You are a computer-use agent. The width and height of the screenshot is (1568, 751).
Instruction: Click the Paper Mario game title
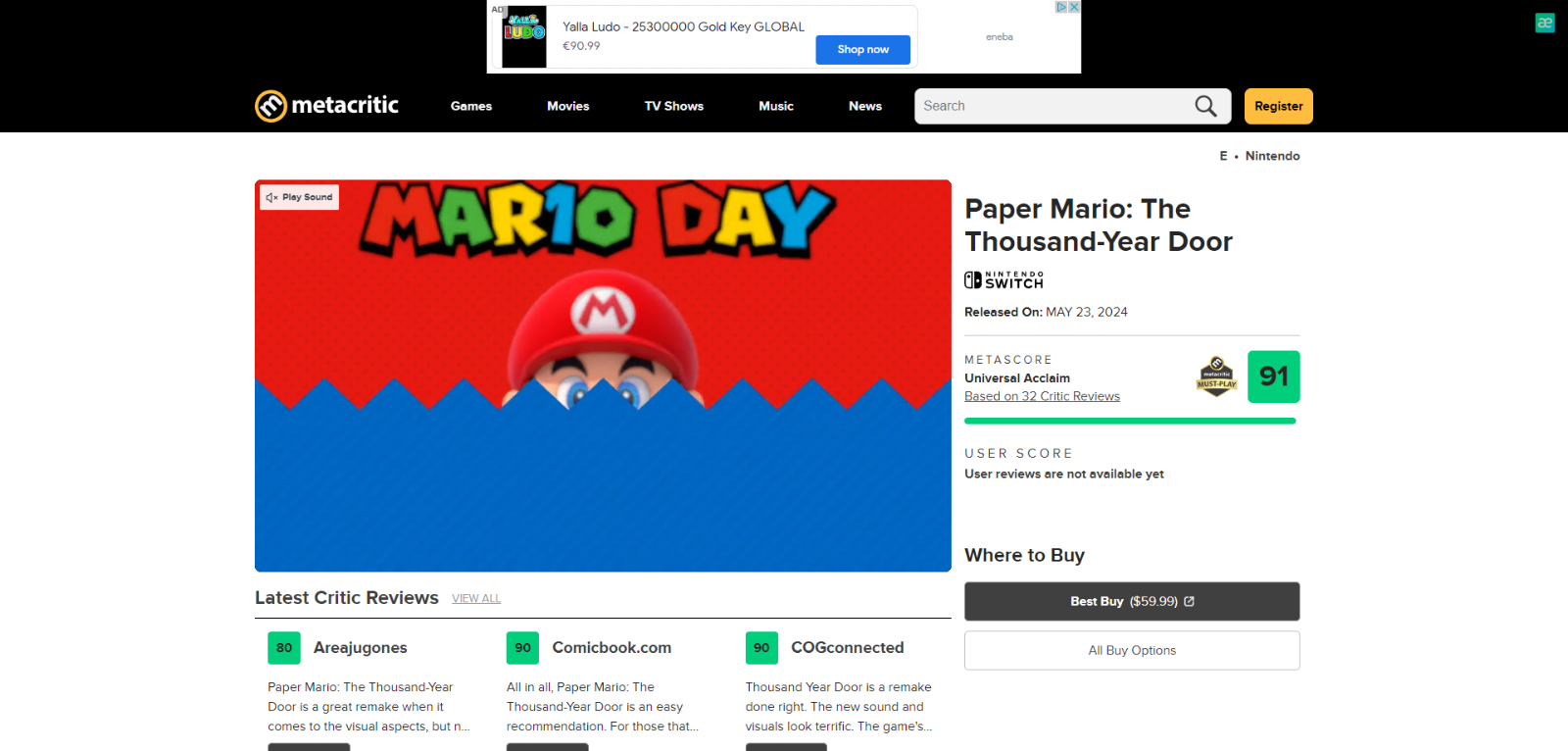1099,225
